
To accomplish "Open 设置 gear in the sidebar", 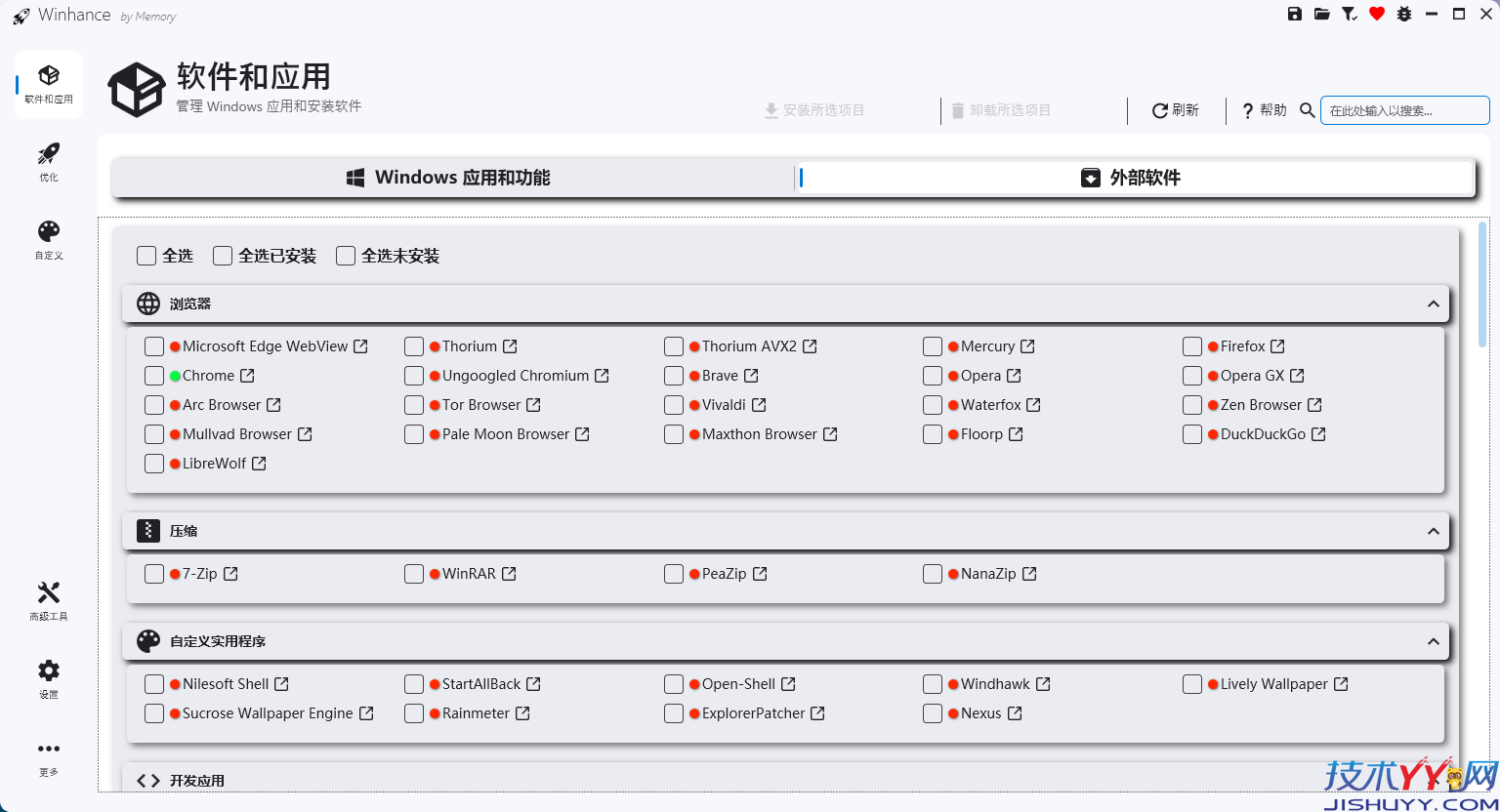I will point(49,679).
